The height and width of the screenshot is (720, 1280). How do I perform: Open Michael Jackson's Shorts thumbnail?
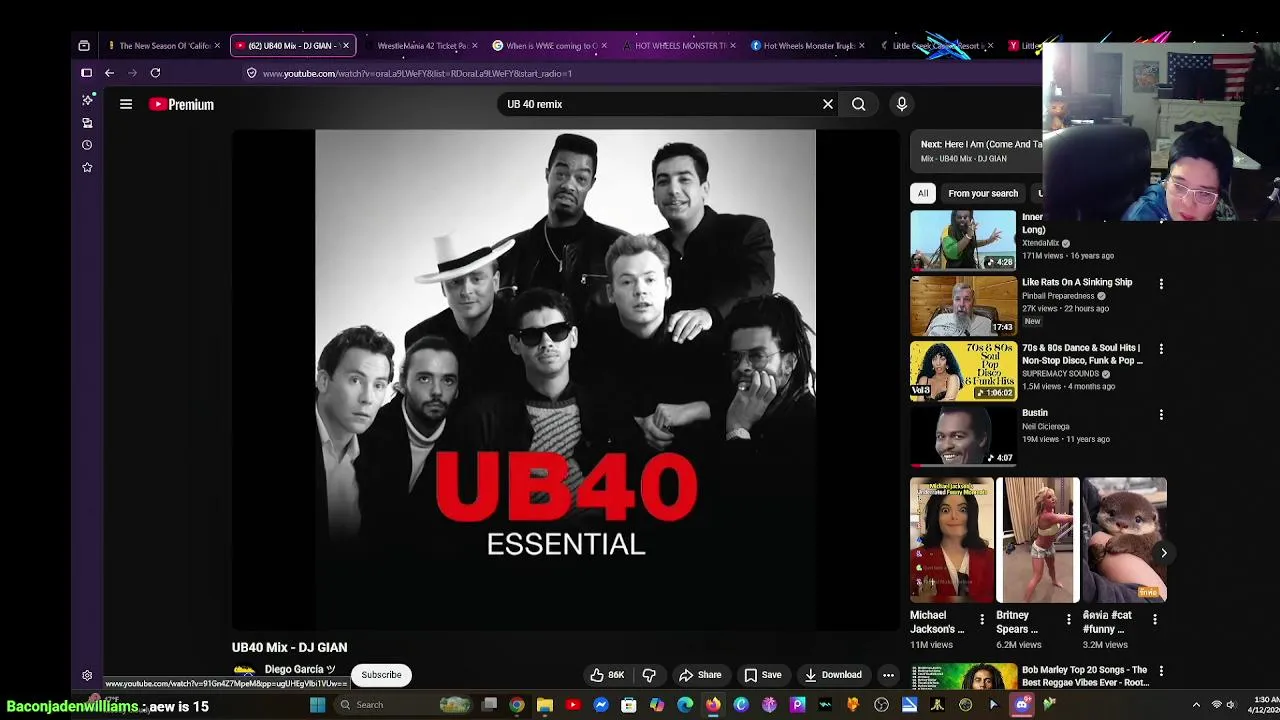(x=952, y=540)
